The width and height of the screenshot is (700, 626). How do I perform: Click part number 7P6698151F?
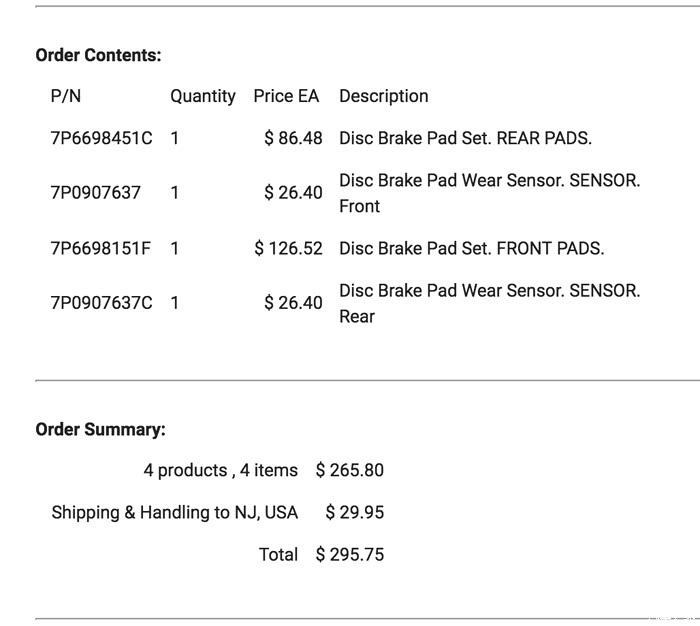[x=100, y=248]
